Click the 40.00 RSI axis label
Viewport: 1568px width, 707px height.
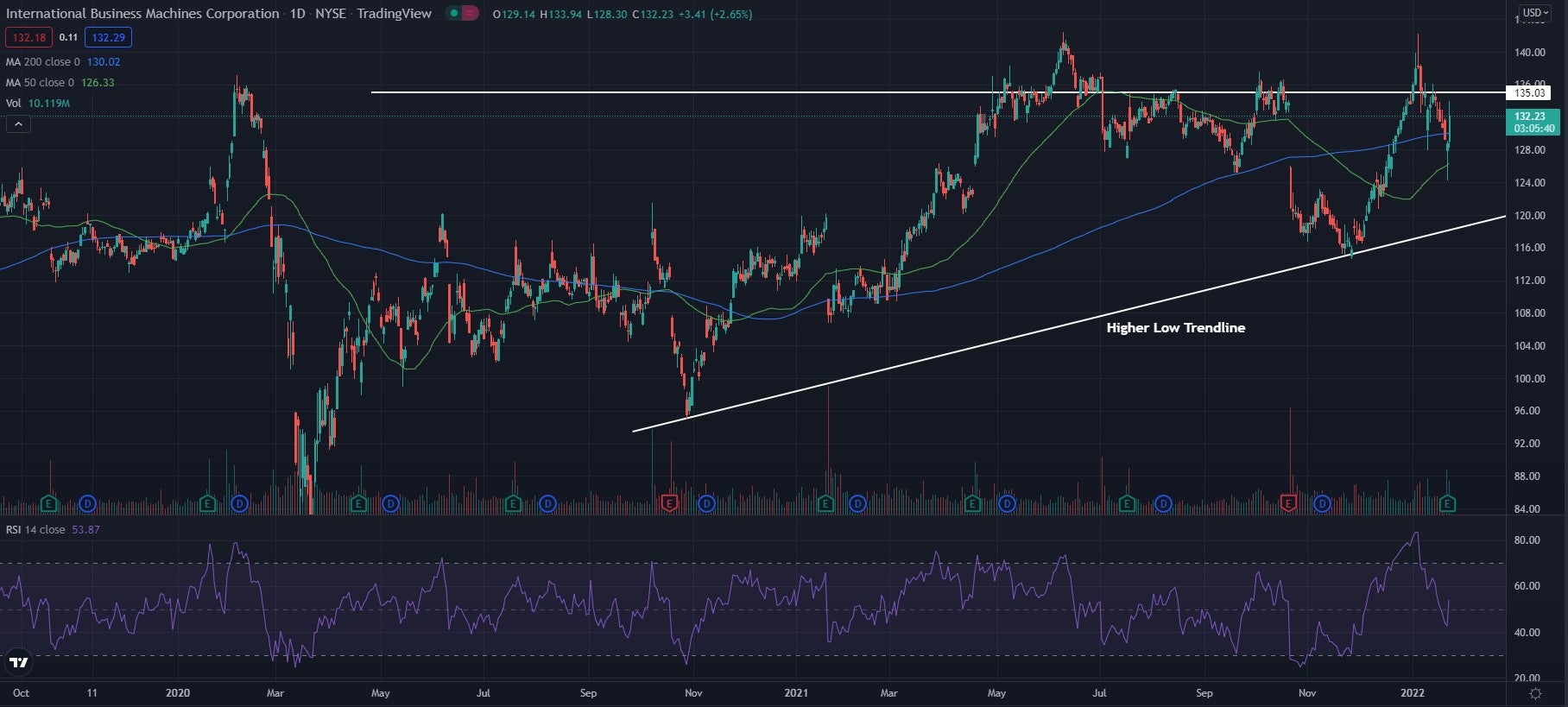(1527, 633)
